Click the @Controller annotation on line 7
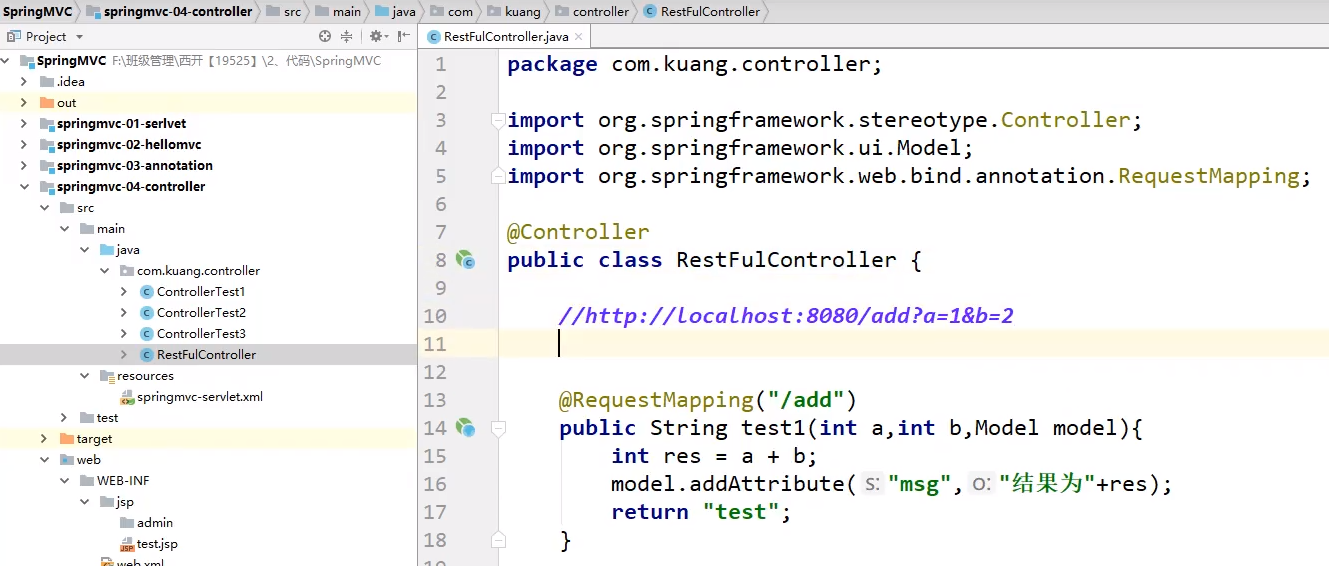1329x566 pixels. point(578,232)
